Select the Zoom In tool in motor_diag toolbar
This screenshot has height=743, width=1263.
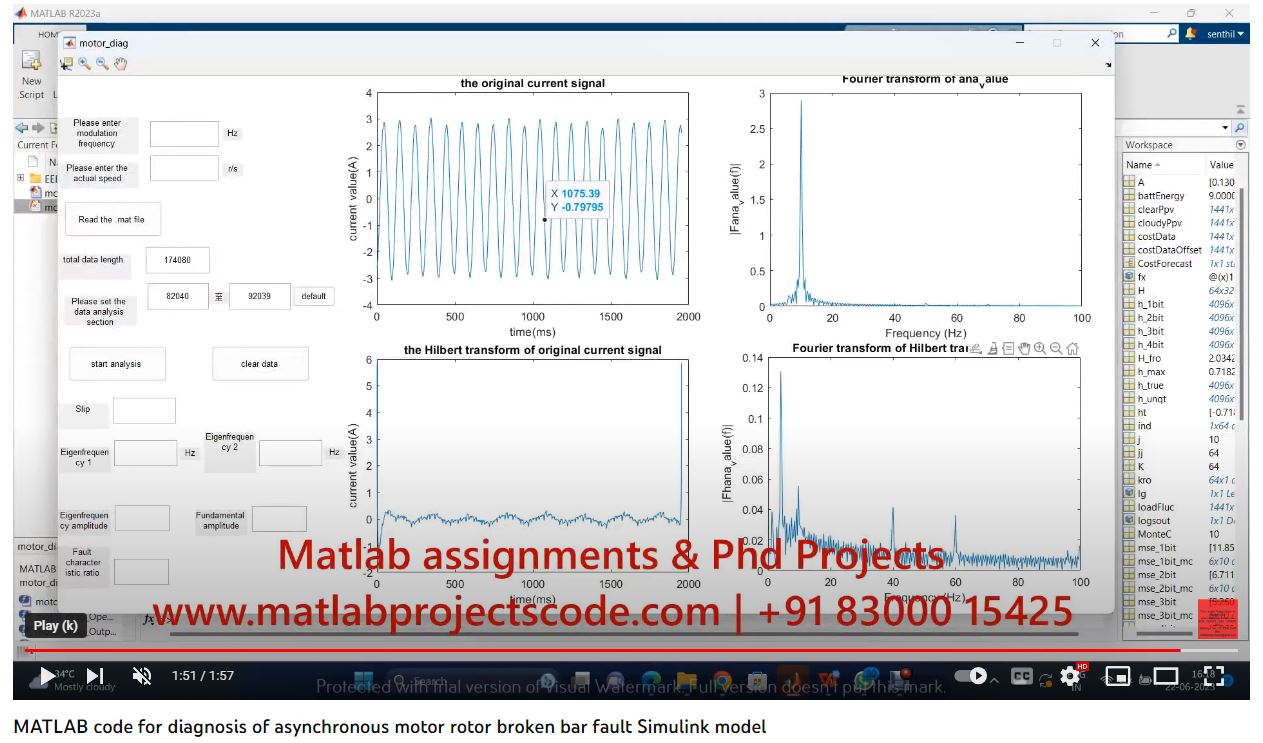85,64
